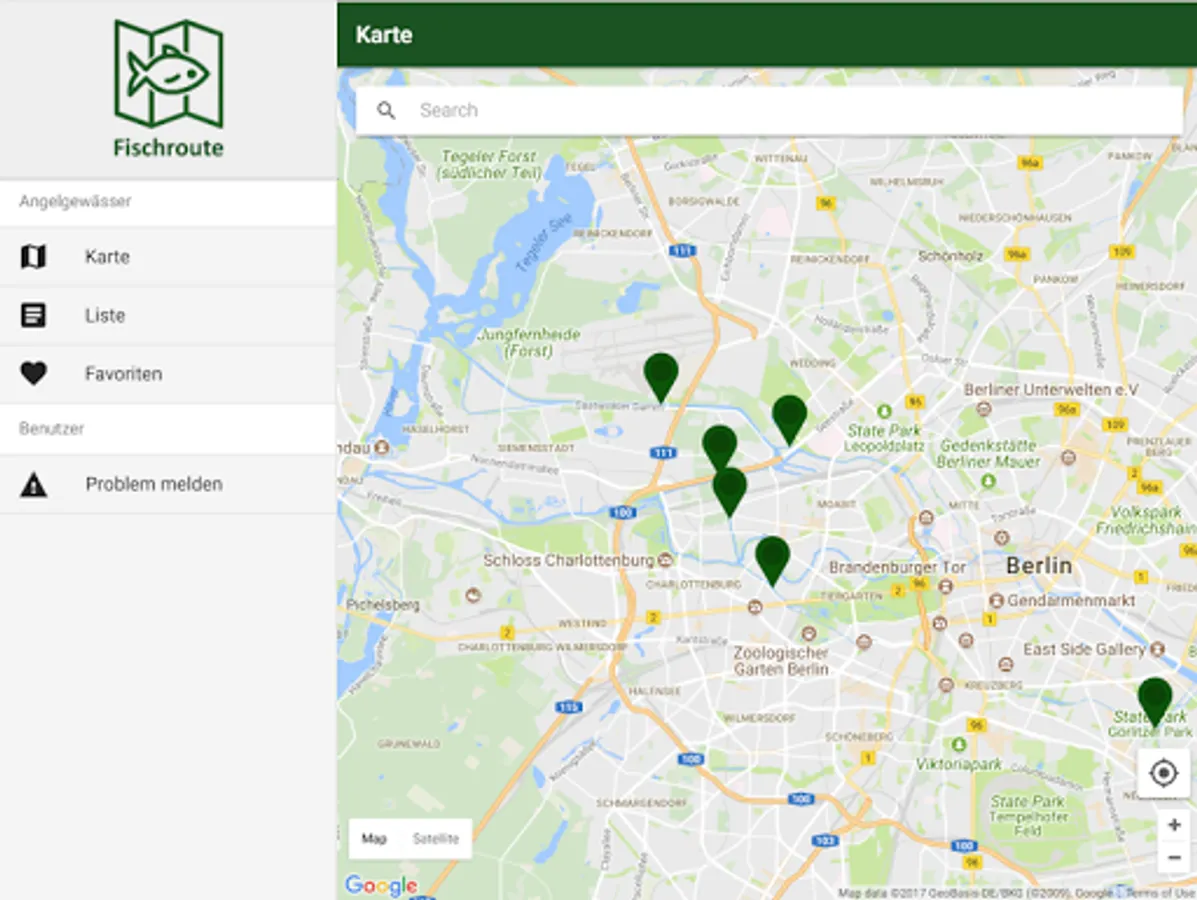Viewport: 1197px width, 900px height.
Task: Click the Viktoriapark green marker
Action: coord(959,744)
